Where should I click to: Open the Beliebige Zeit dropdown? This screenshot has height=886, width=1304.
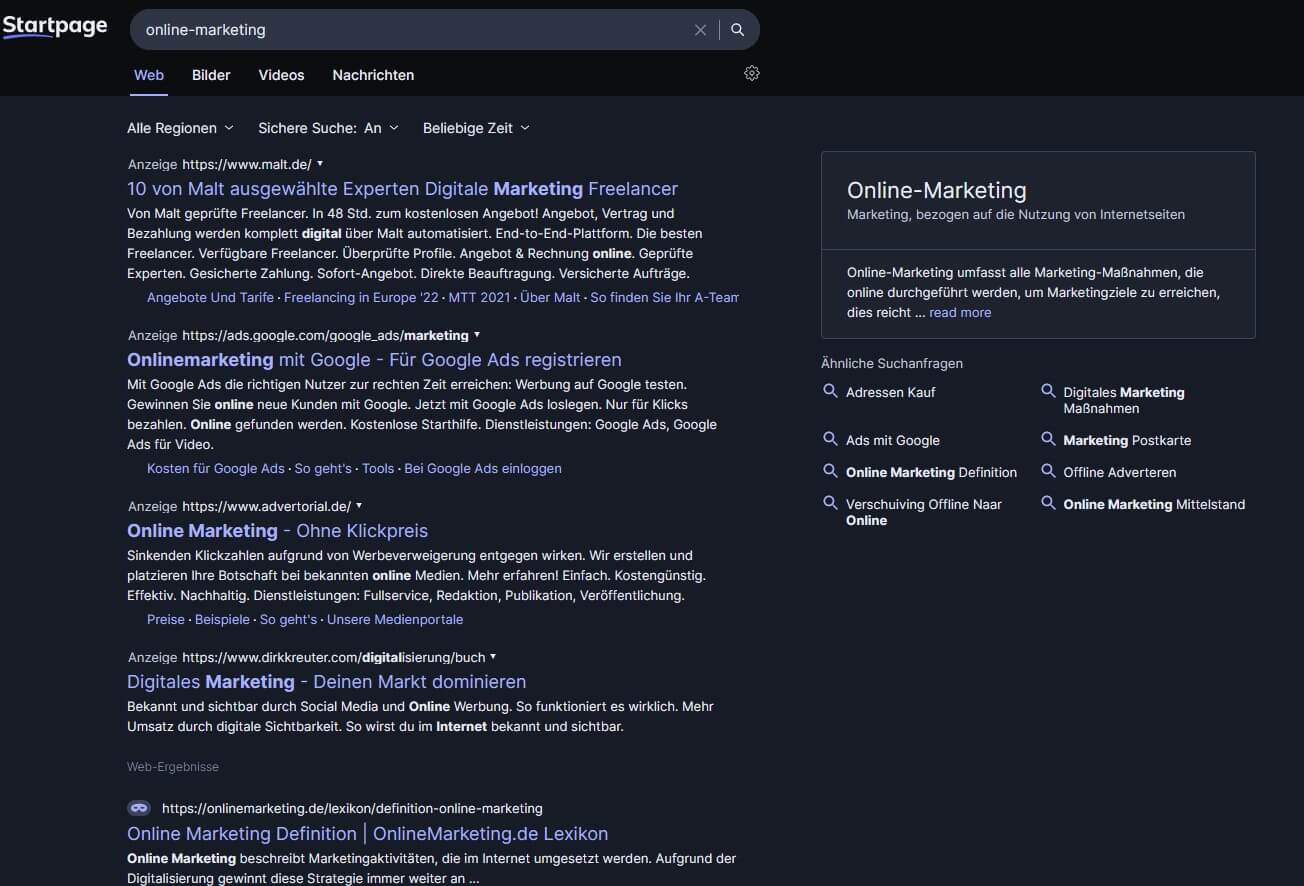point(476,128)
